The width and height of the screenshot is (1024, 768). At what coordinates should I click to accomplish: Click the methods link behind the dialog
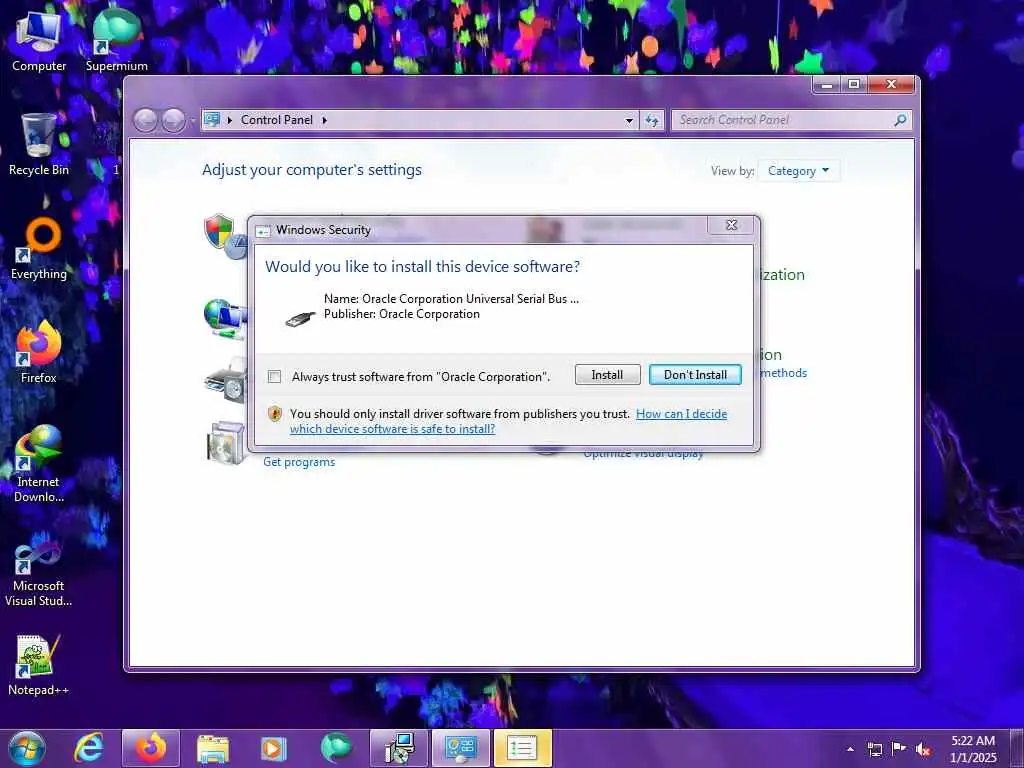[x=784, y=373]
